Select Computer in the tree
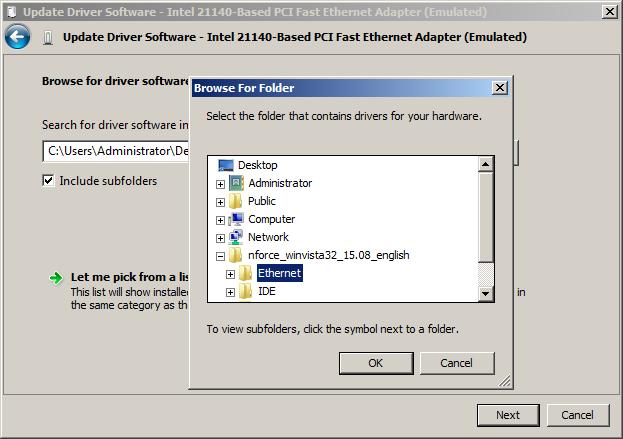623x439 pixels. click(x=271, y=219)
